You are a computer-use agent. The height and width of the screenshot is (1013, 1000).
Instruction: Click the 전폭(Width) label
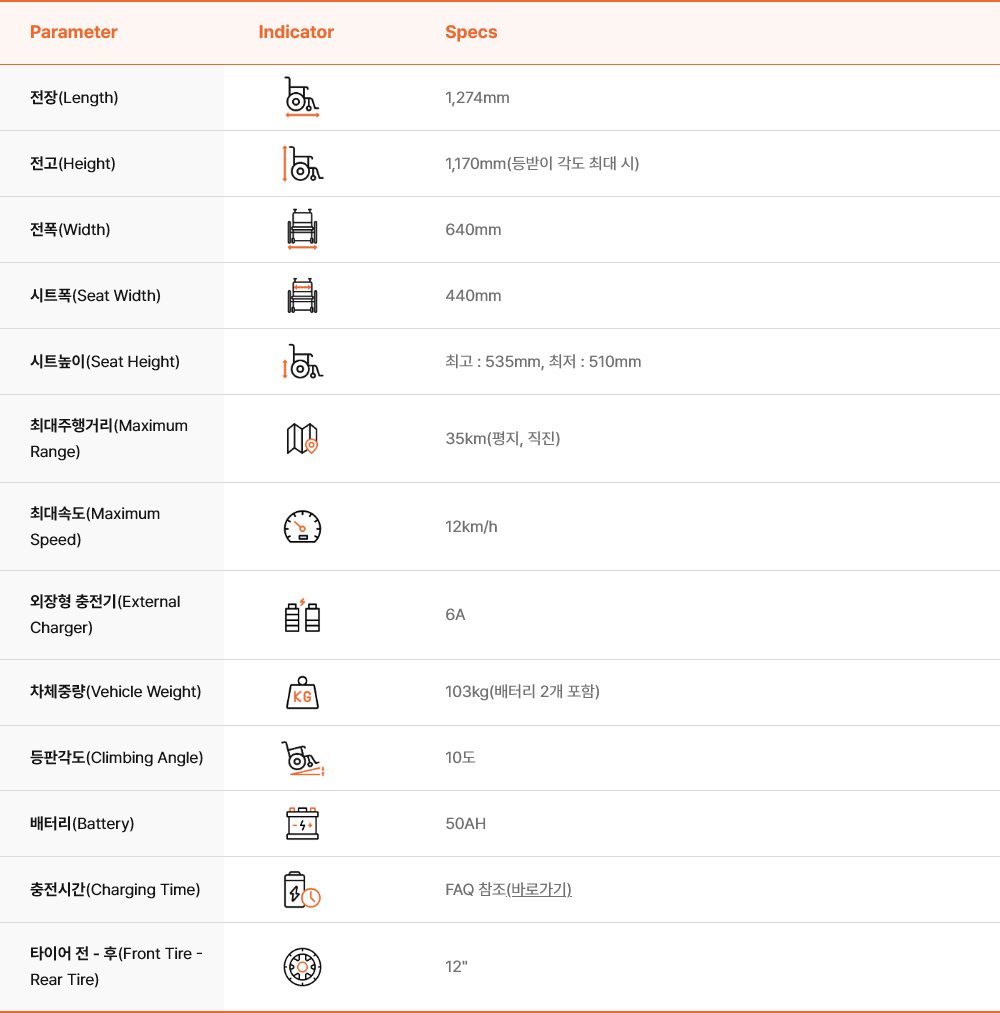coord(70,229)
